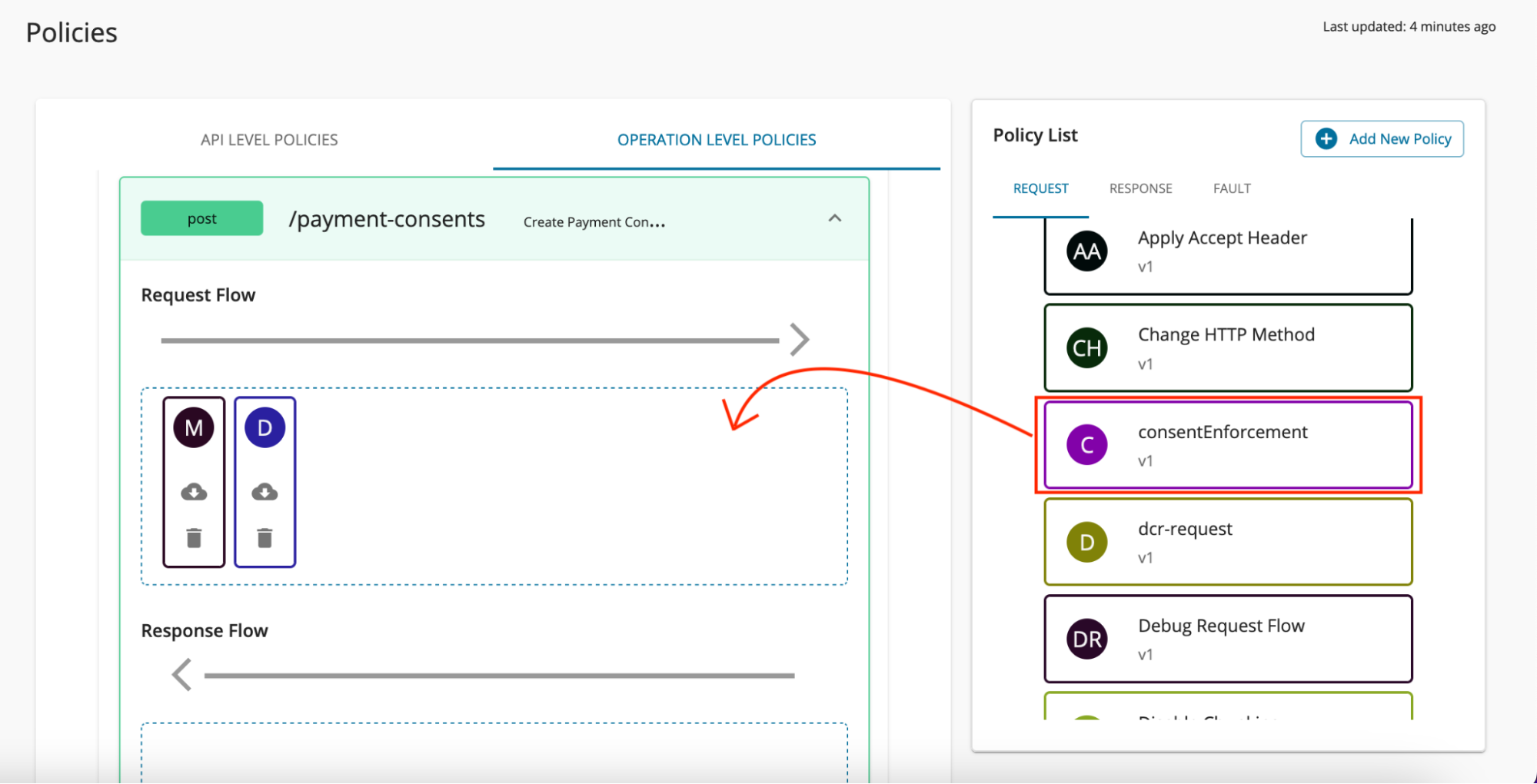The width and height of the screenshot is (1537, 784).
Task: Open the API Level Policies tab
Action: click(269, 140)
